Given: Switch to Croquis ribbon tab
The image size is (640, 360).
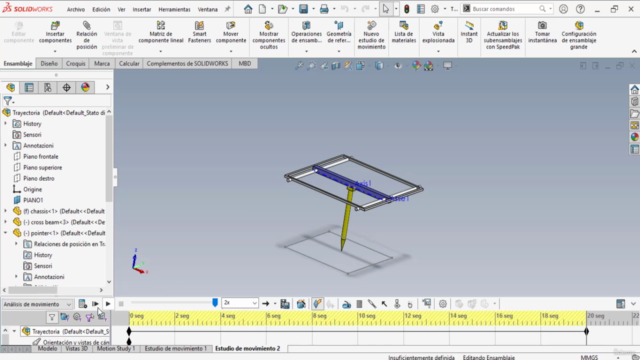Looking at the screenshot, I should 76,64.
